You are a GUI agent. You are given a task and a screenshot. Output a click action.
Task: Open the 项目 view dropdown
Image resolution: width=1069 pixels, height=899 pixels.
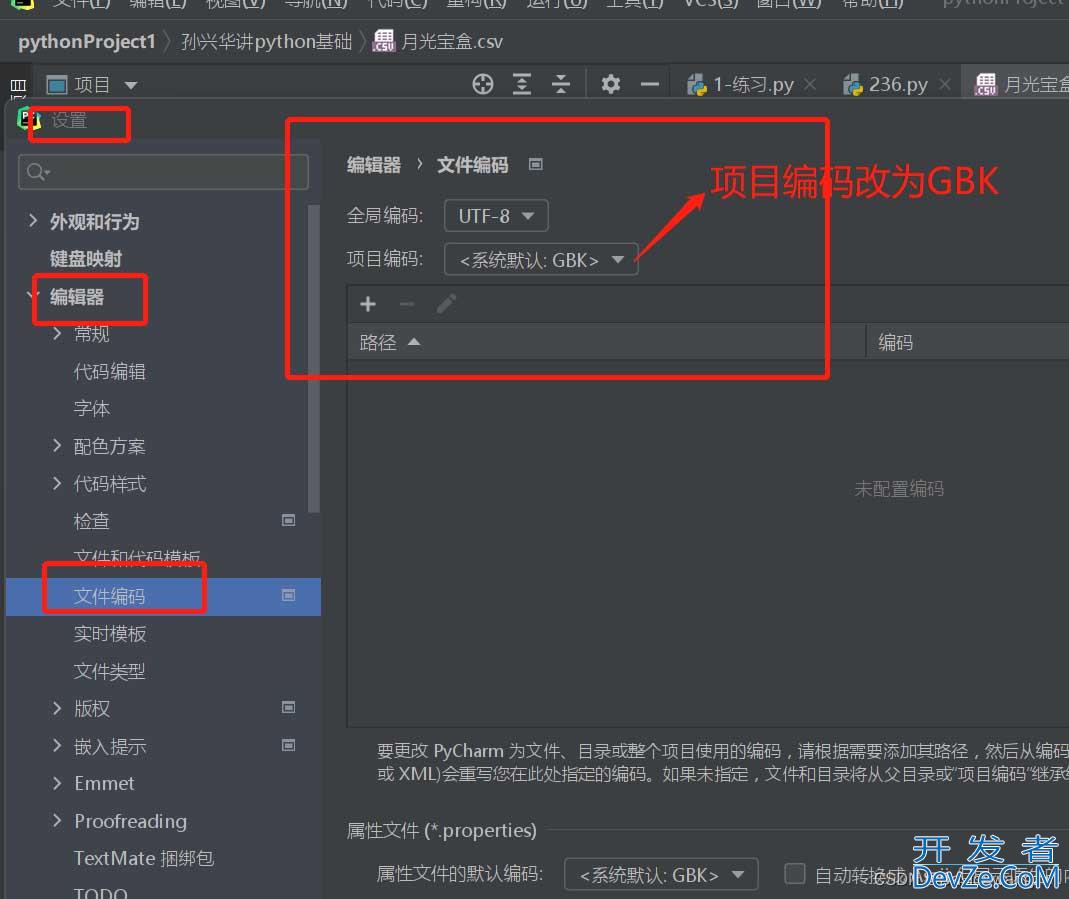131,85
